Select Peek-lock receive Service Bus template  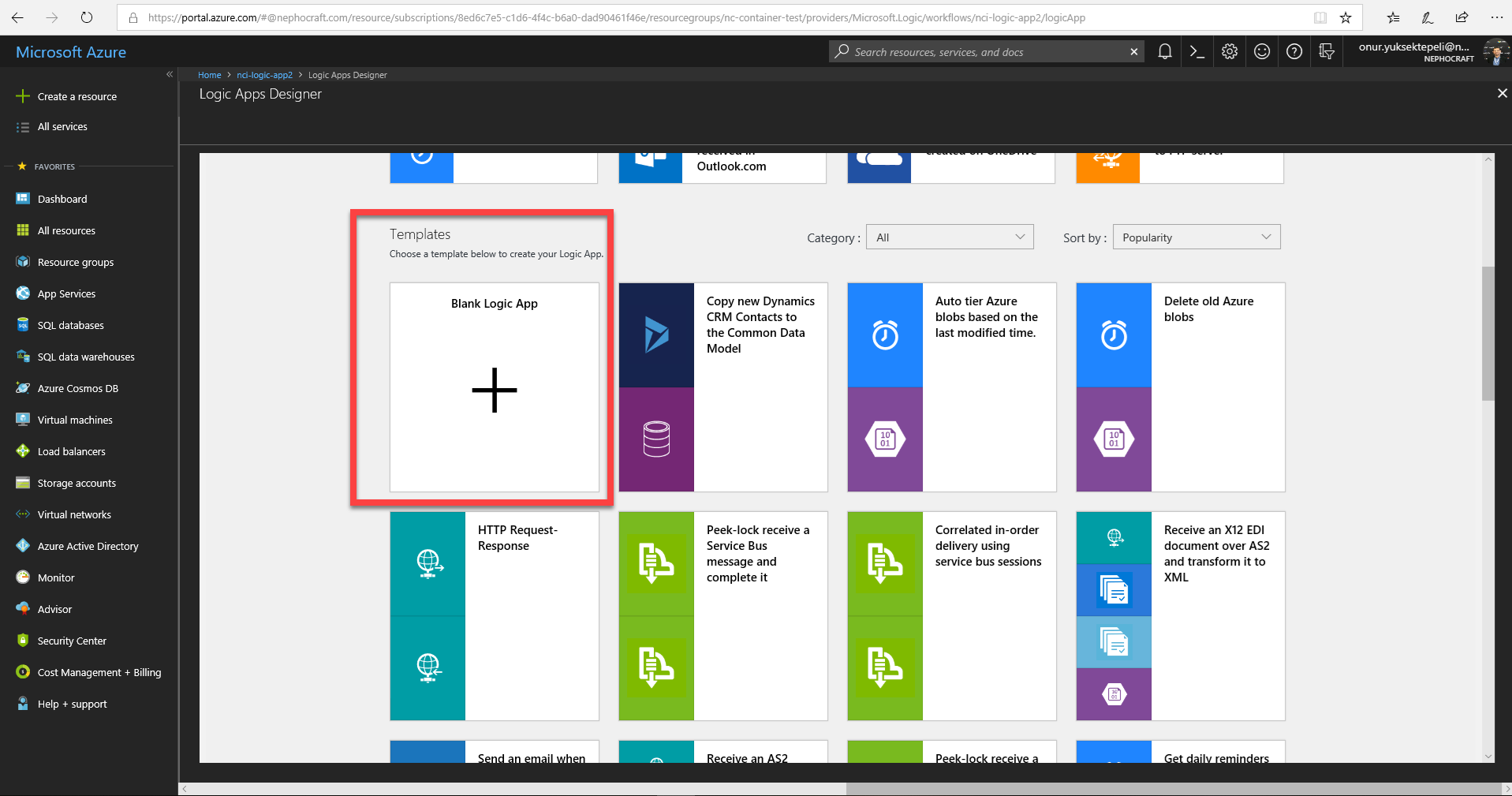pos(723,616)
